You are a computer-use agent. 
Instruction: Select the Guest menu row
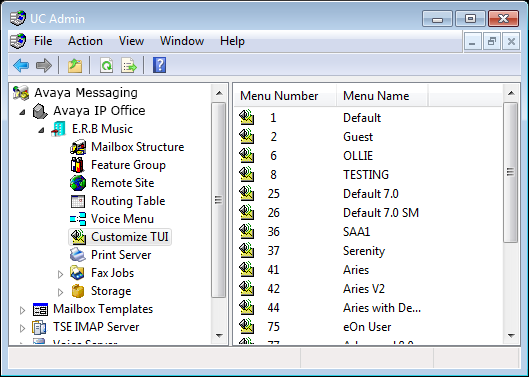click(x=368, y=136)
